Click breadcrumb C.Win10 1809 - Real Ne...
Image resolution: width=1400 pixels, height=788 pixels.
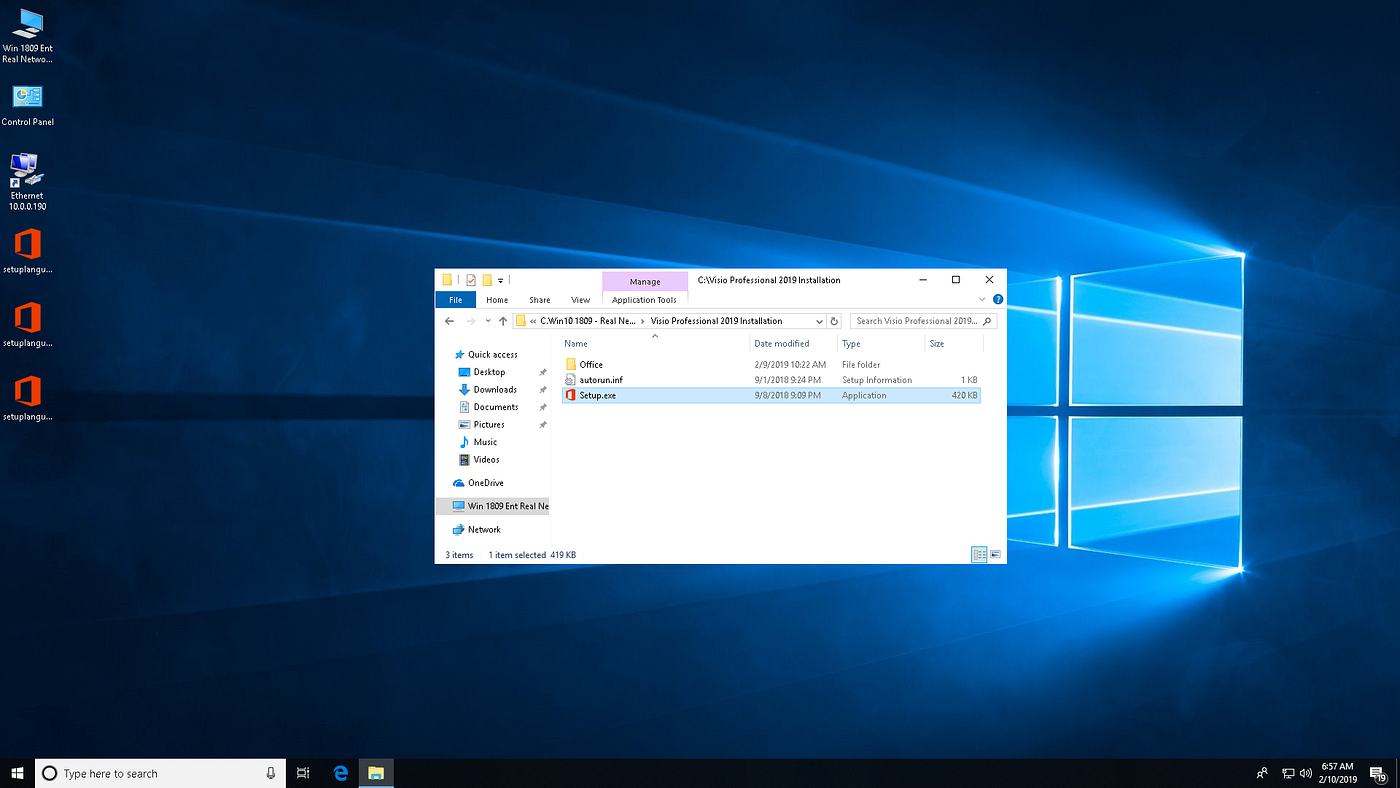click(588, 321)
